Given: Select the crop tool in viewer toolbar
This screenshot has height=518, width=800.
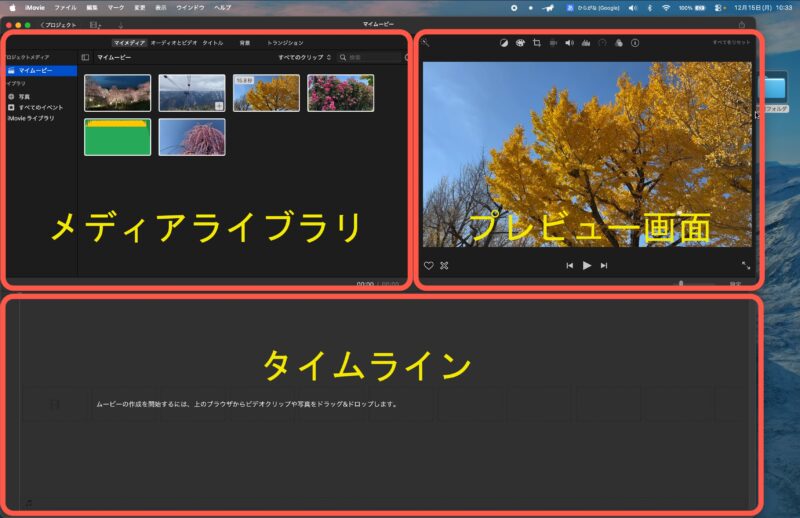Looking at the screenshot, I should [537, 43].
